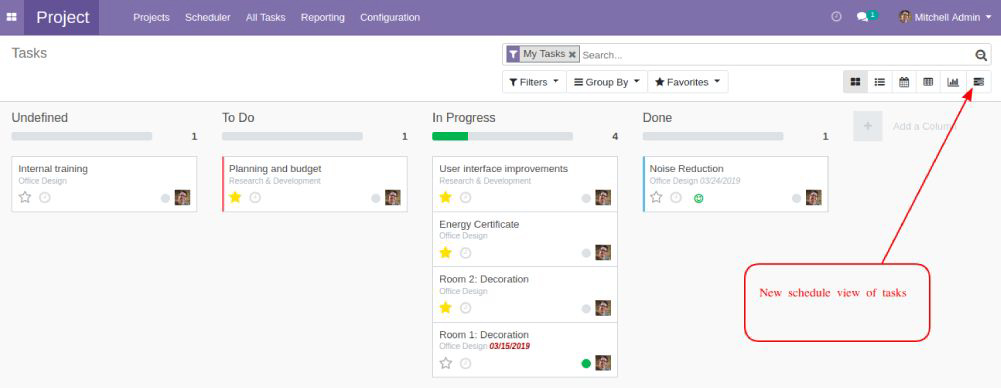Open the activities clock icon in header
This screenshot has height=388, width=1001.
[x=836, y=17]
